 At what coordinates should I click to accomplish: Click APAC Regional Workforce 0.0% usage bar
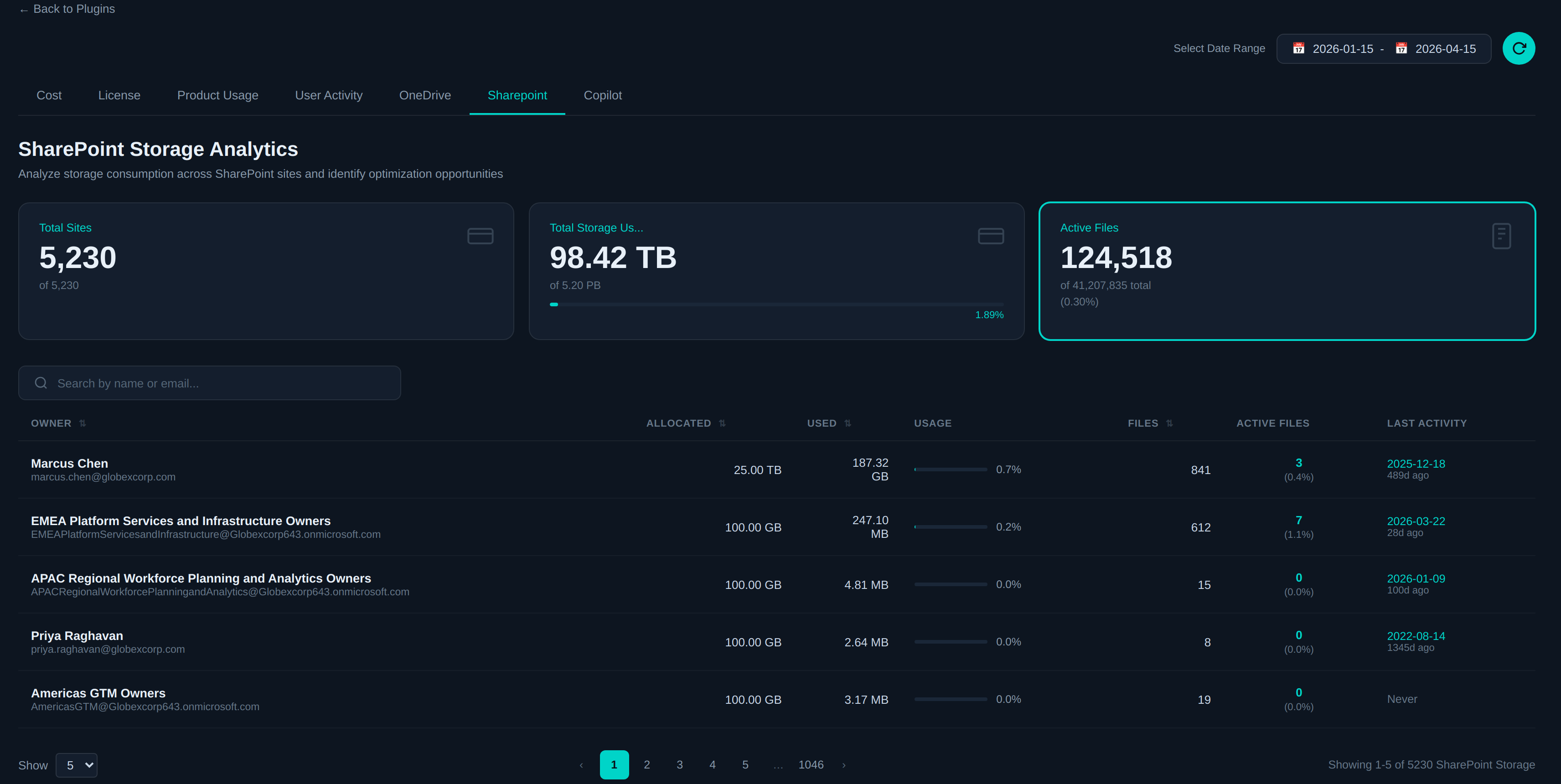pyautogui.click(x=951, y=585)
